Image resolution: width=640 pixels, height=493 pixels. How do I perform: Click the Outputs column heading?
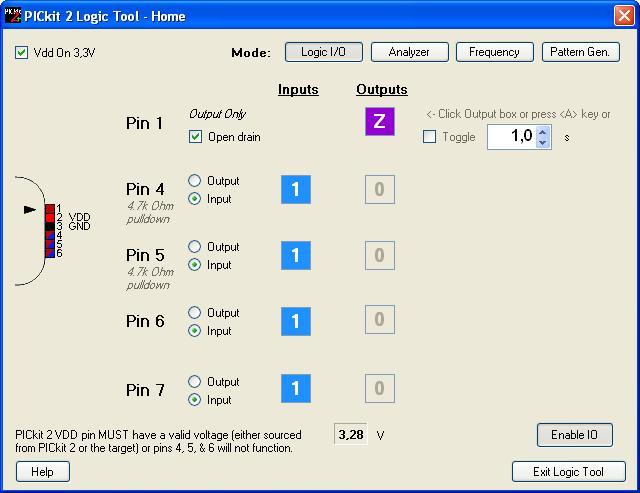click(x=382, y=89)
